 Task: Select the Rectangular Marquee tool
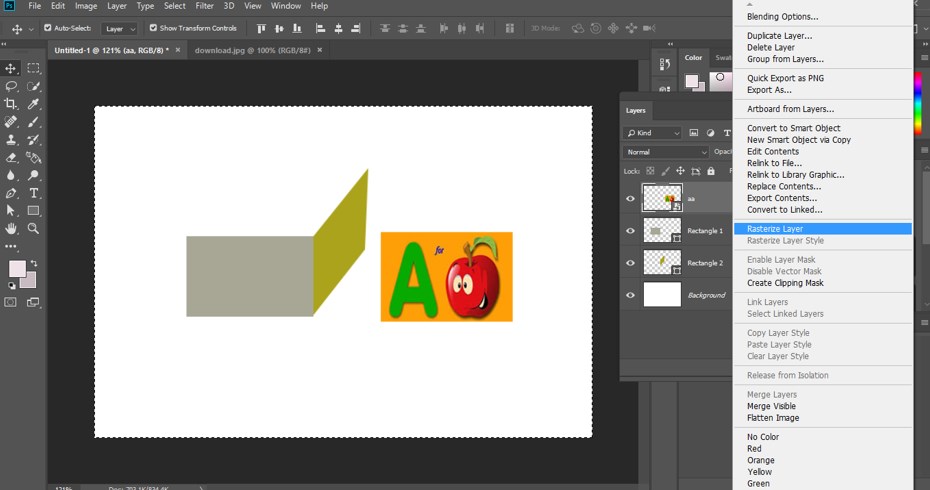tap(34, 68)
